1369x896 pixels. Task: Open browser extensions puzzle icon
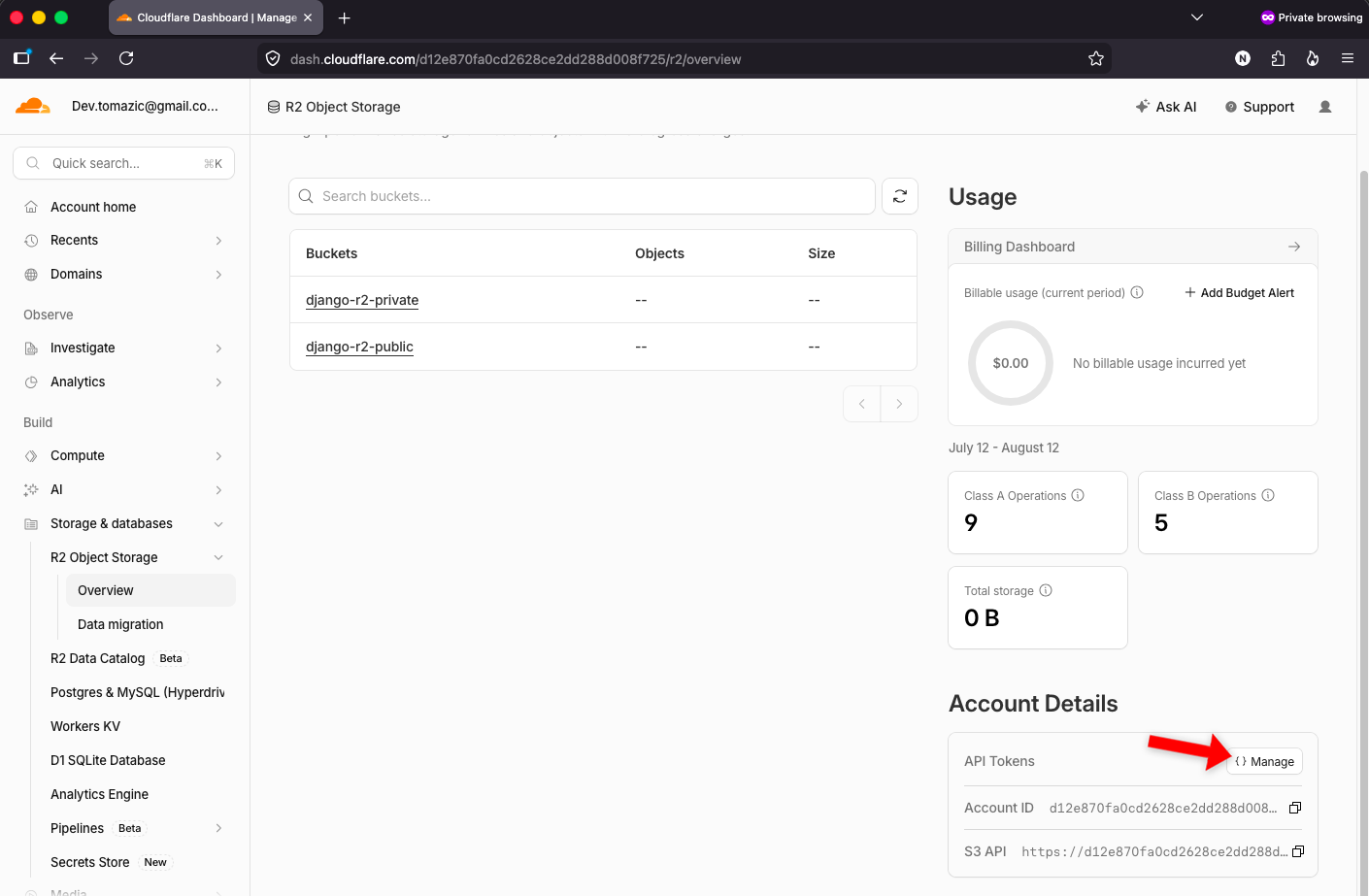click(x=1278, y=58)
